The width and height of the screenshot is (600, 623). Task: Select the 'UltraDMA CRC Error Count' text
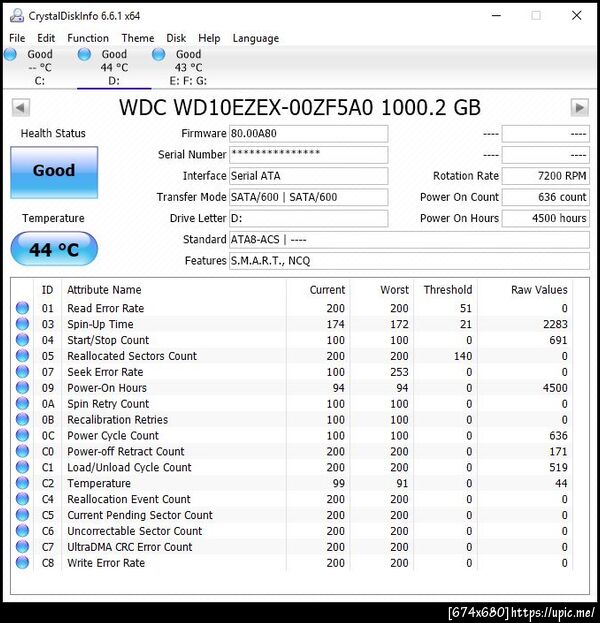(130, 547)
